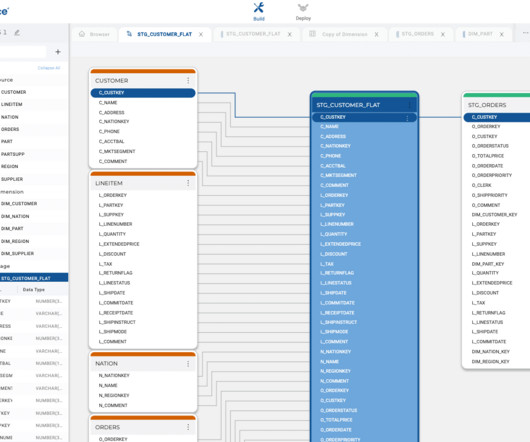Click the Browser tab home icon
This screenshot has width=530, height=442.
[82, 34]
